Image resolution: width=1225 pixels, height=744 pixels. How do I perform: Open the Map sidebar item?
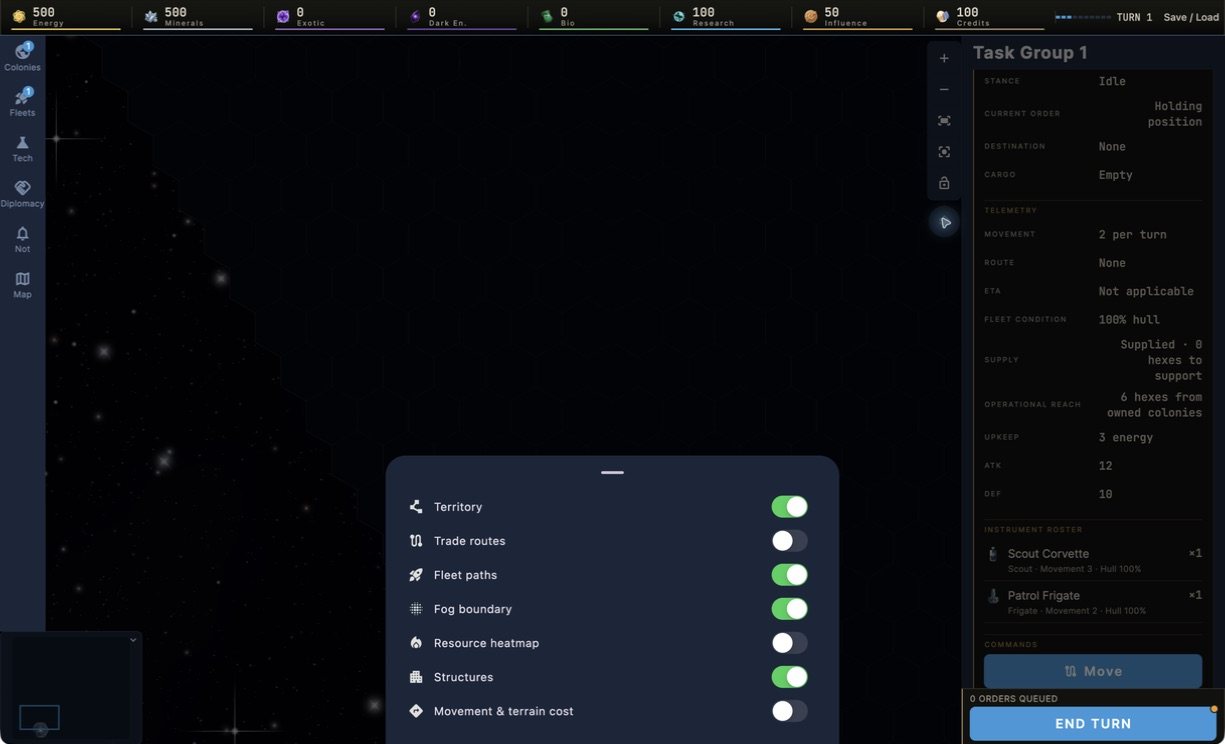click(22, 285)
